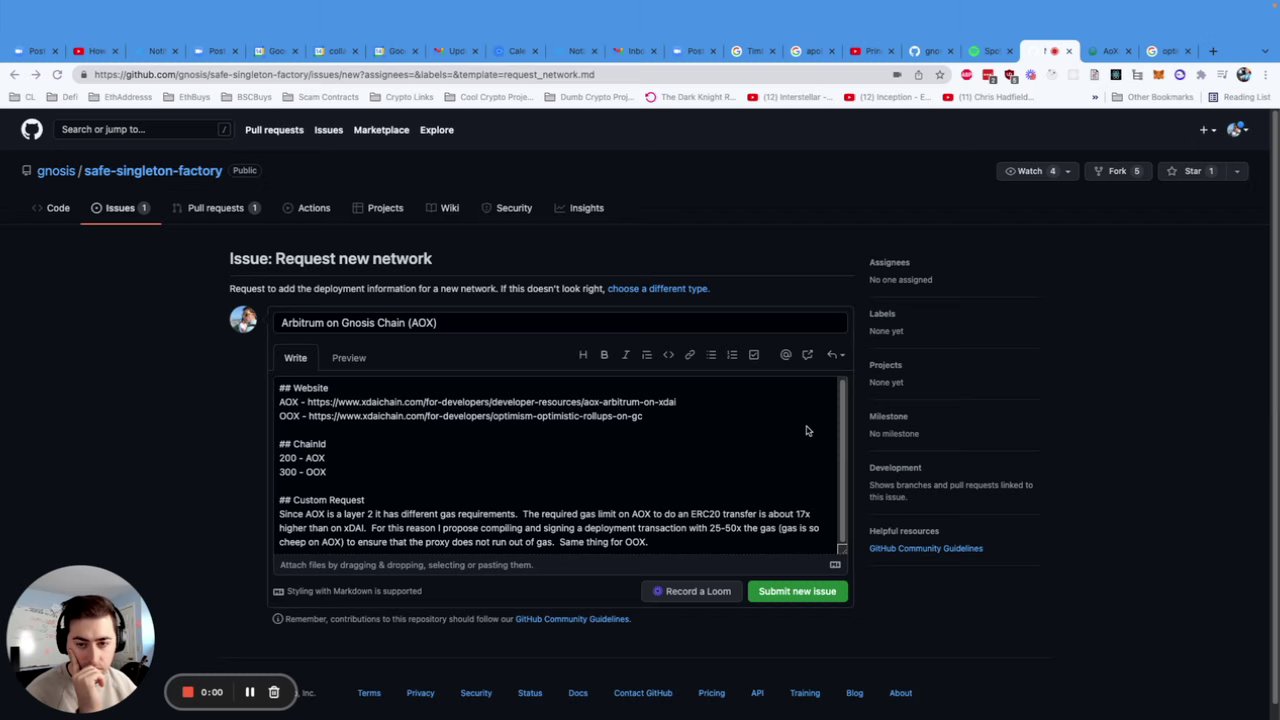Open Reading List
The image size is (1280, 720).
1239,97
